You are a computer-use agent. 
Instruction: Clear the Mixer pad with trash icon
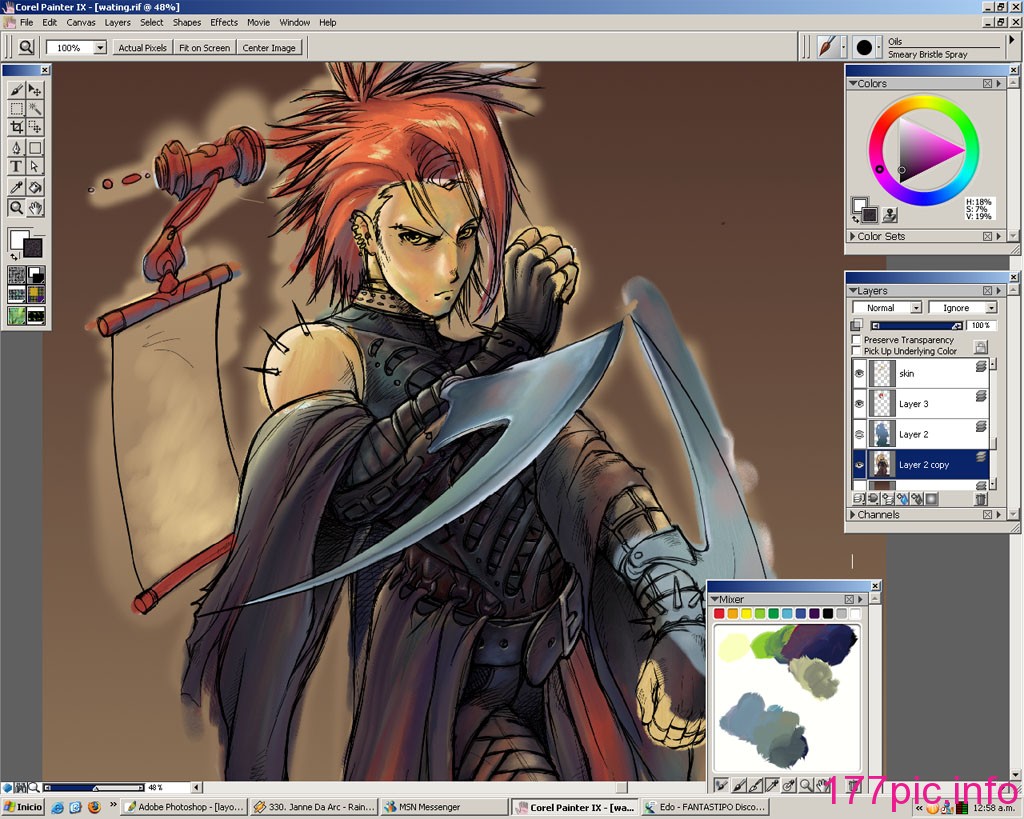(854, 784)
